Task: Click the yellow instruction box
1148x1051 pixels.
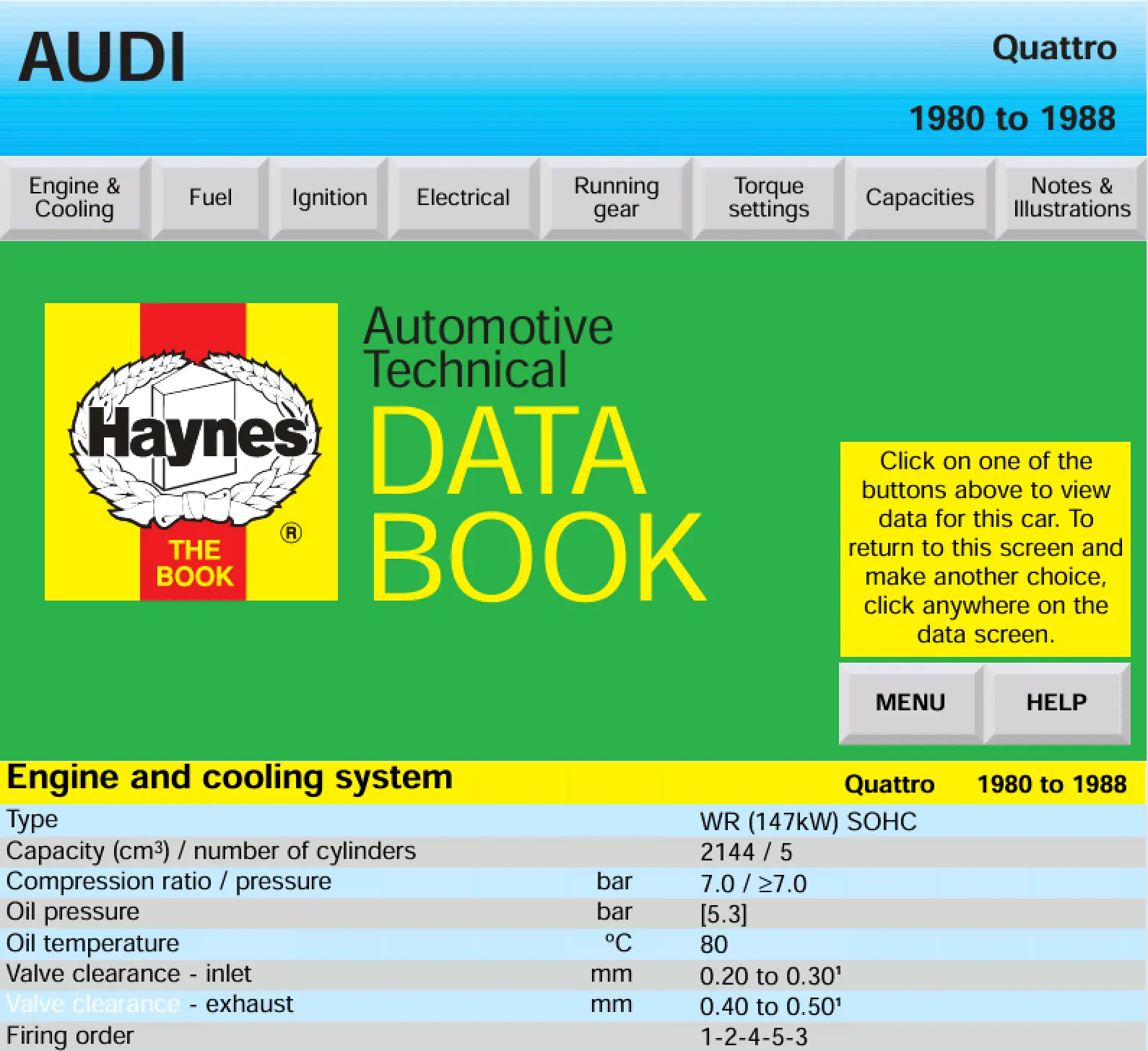Action: tap(985, 548)
